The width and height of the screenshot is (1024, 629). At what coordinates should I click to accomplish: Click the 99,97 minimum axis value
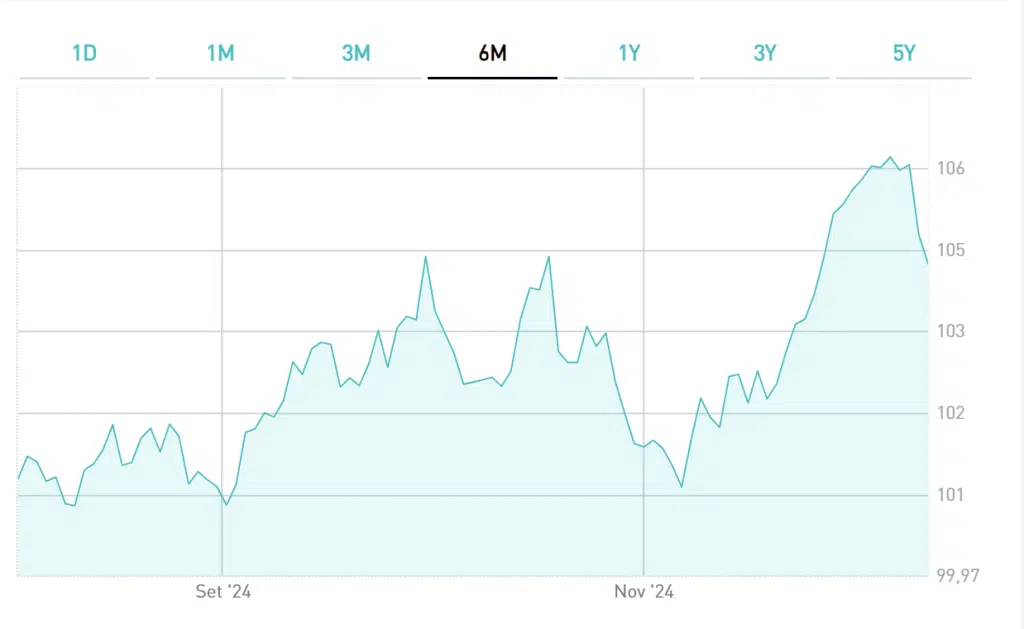957,576
